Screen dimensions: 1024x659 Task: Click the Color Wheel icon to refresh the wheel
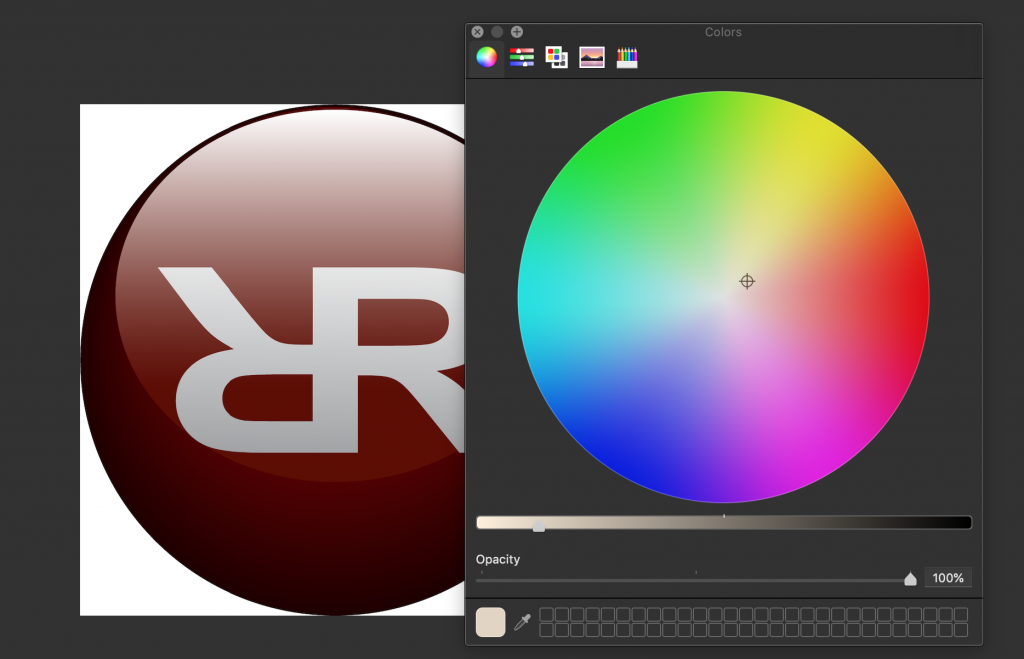(486, 56)
